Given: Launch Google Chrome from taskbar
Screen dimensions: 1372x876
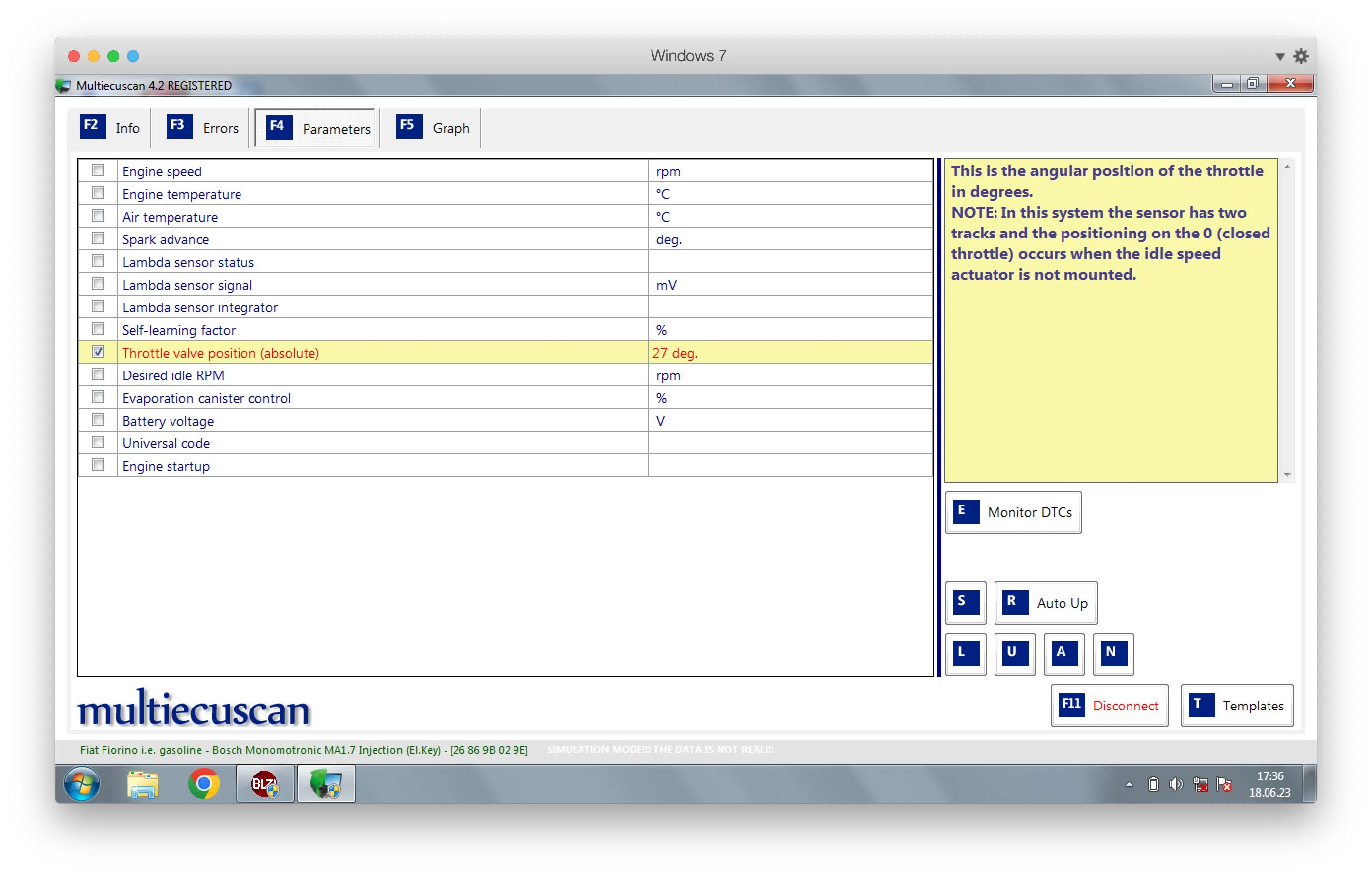Looking at the screenshot, I should point(204,784).
